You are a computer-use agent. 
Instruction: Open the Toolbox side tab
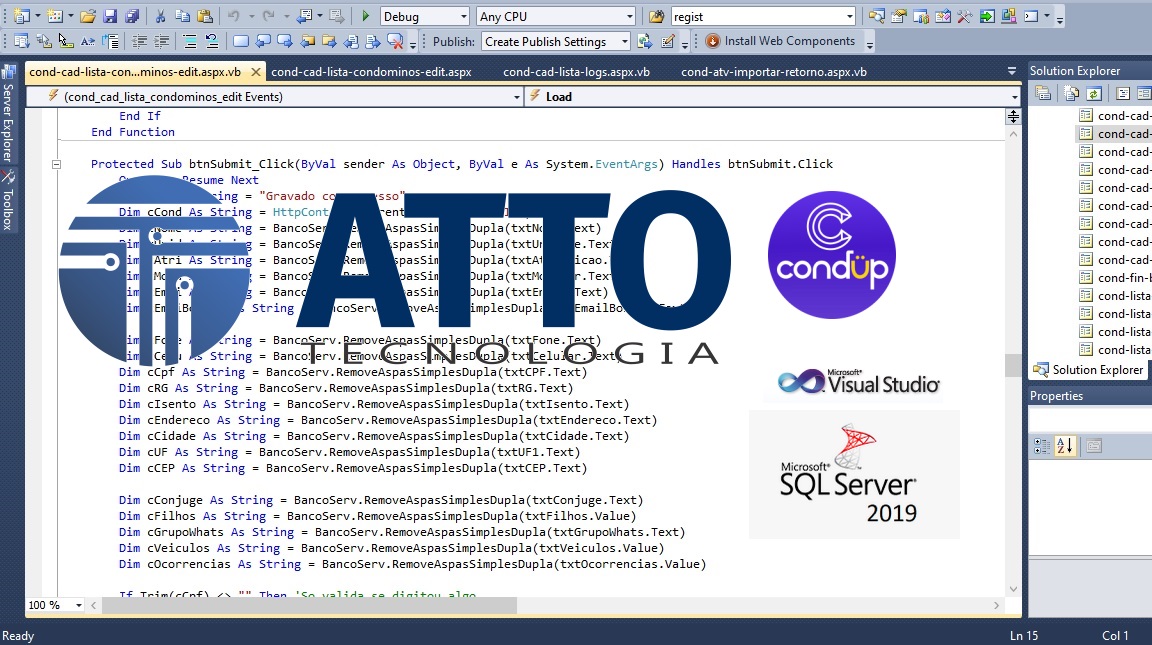click(x=8, y=201)
